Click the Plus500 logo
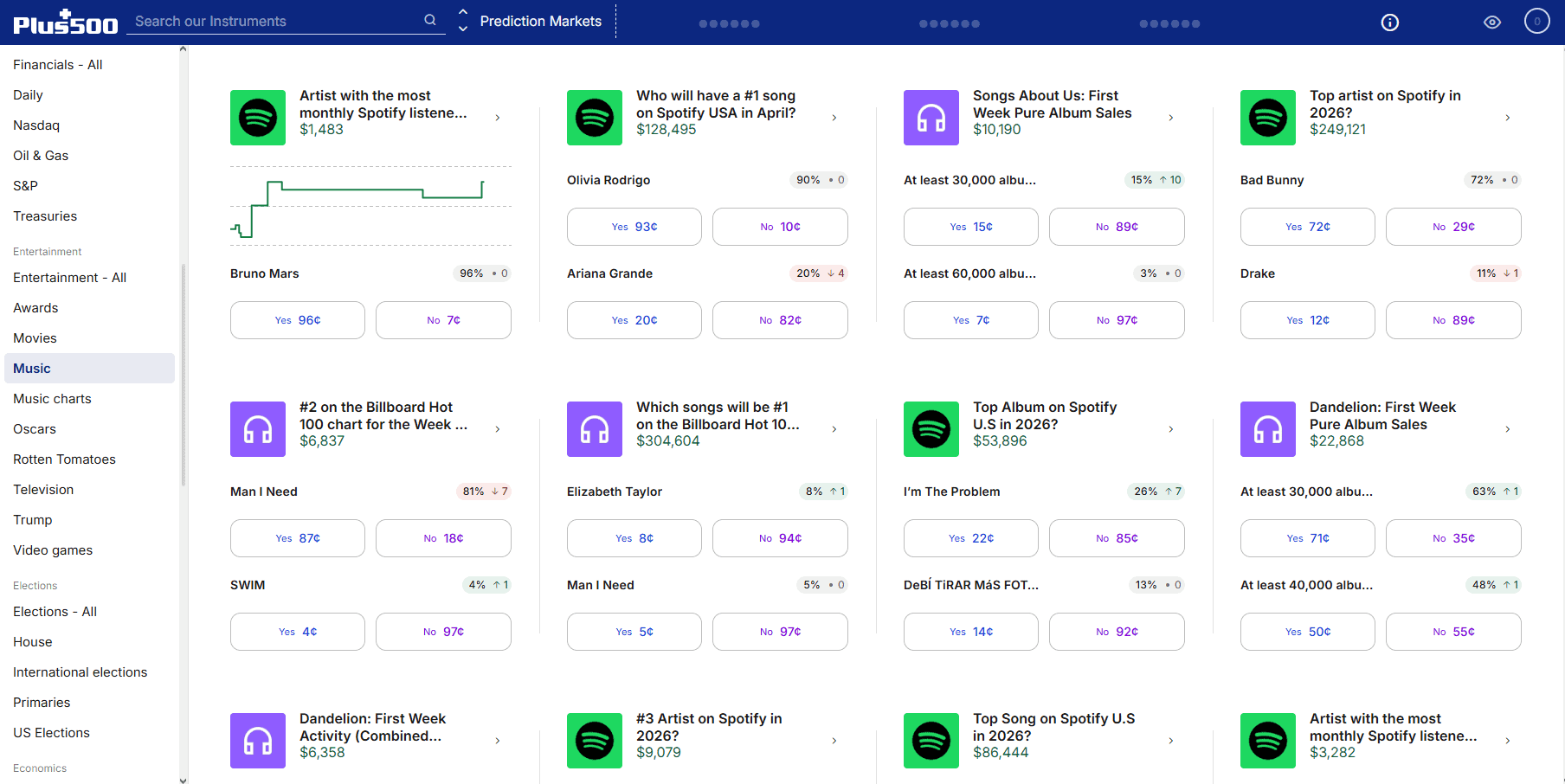Screen dimensions: 1565x784 pyautogui.click(x=66, y=22)
